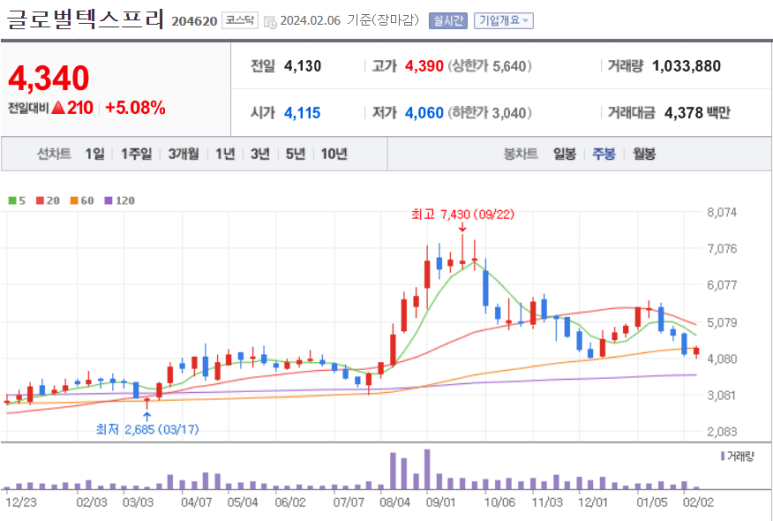Click the 고가 value 4,390
The width and height of the screenshot is (773, 521).
pyautogui.click(x=424, y=66)
